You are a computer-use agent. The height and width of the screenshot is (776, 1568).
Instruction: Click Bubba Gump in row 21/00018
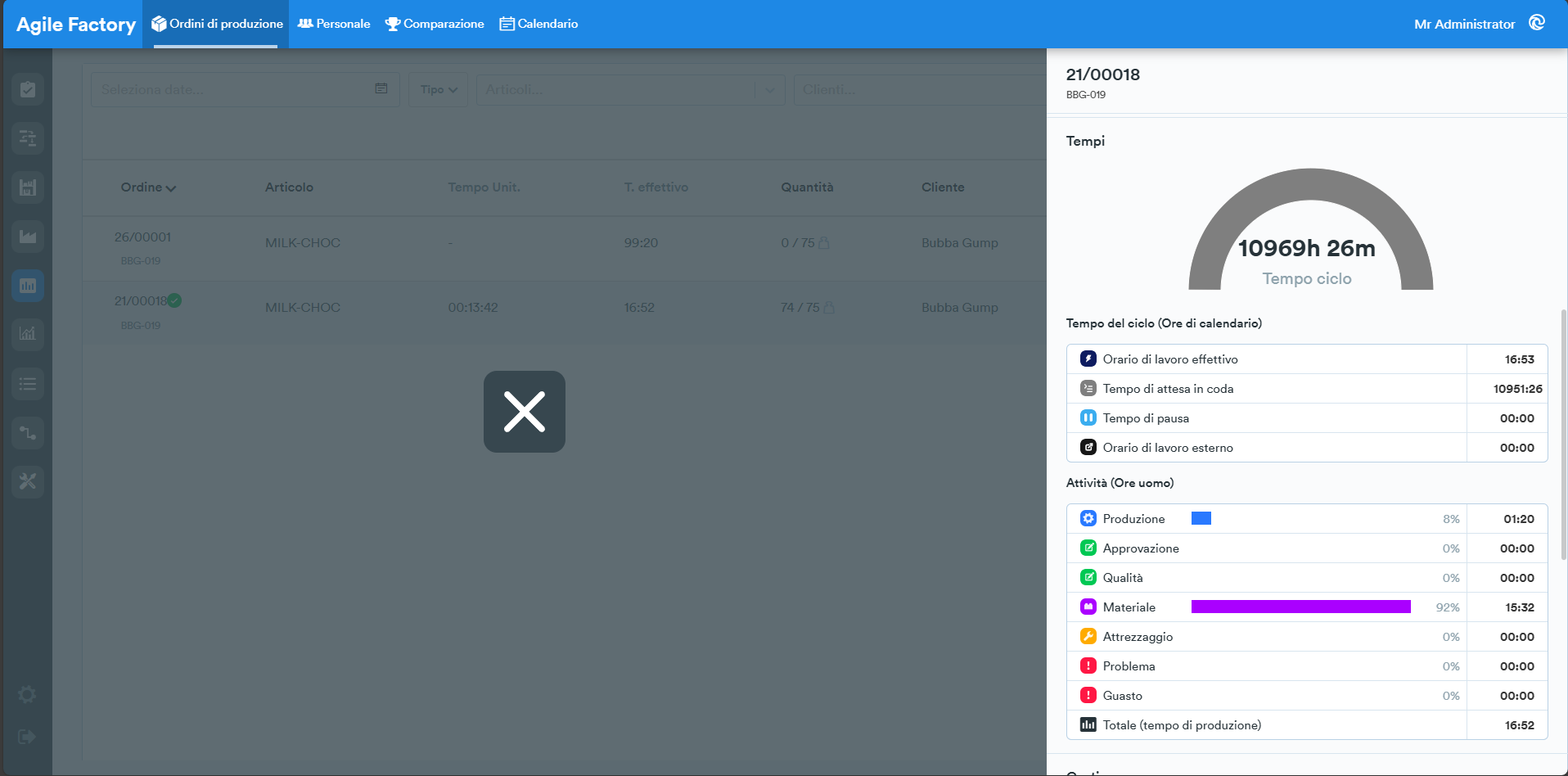(960, 308)
